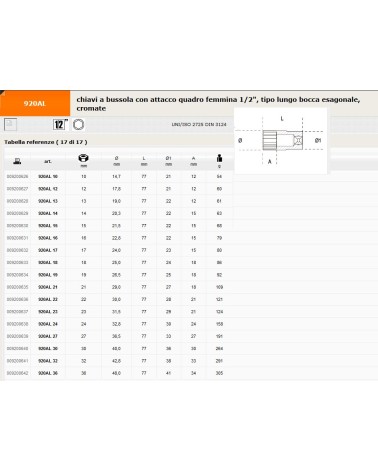Open article 920AL 36 link
This screenshot has height=472, width=378.
tap(48, 373)
